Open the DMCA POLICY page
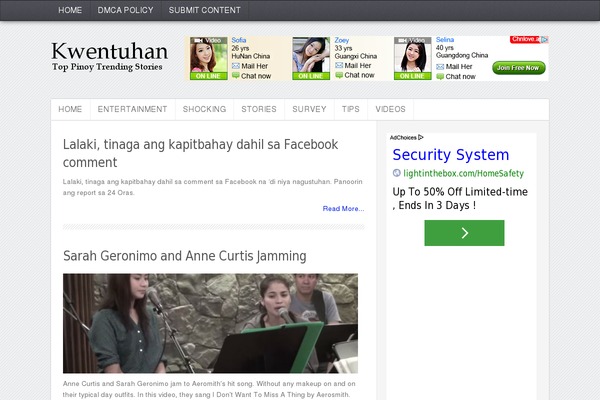This screenshot has width=600, height=400. coord(125,10)
